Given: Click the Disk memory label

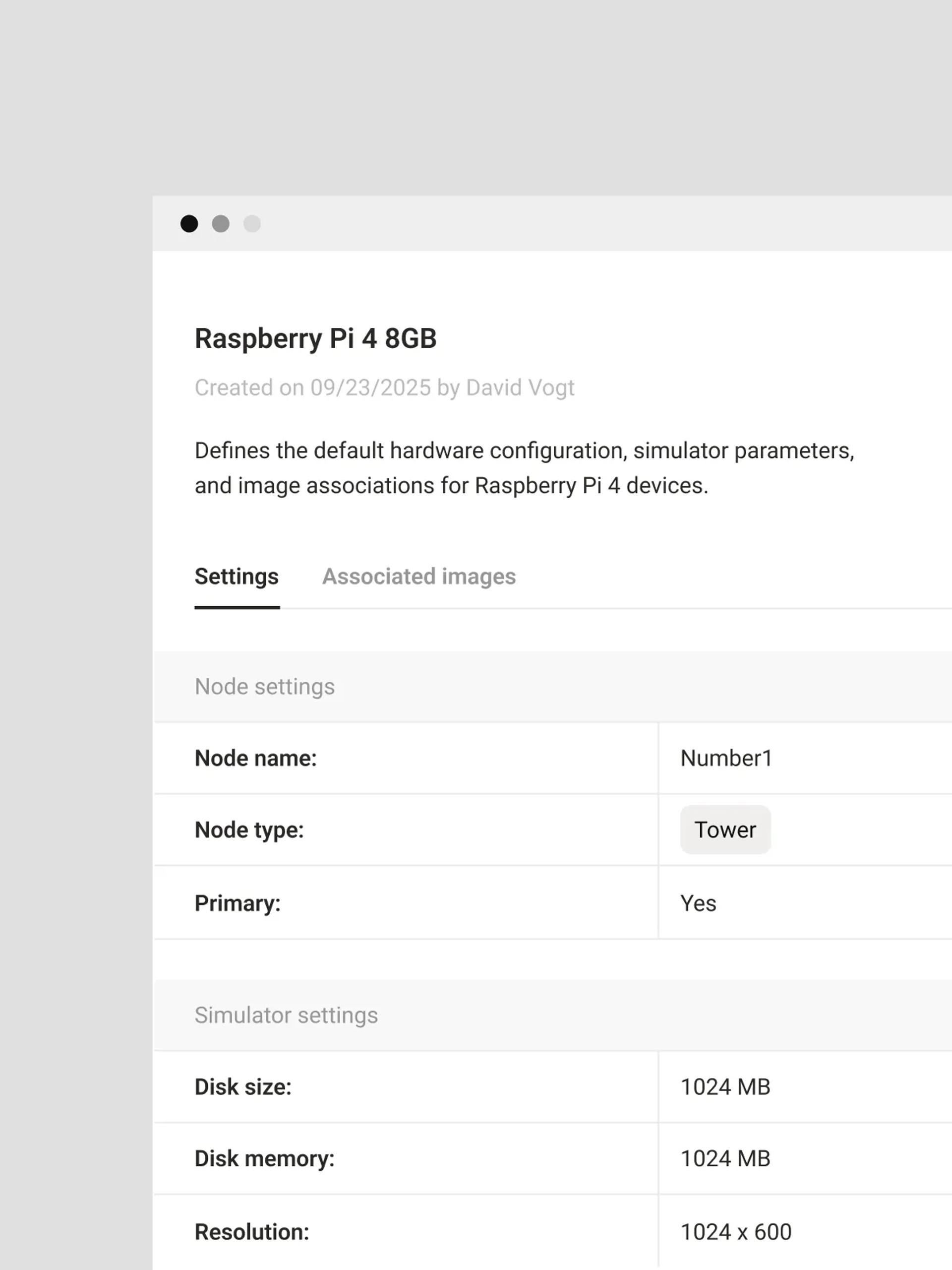Looking at the screenshot, I should pyautogui.click(x=265, y=1158).
